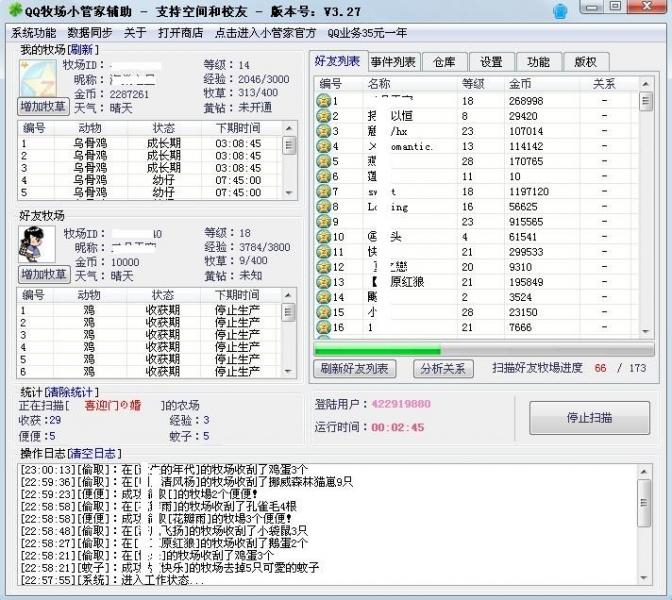This screenshot has height=600, width=672.
Task: Click the blue shirt skin icon
Action: click(x=560, y=11)
